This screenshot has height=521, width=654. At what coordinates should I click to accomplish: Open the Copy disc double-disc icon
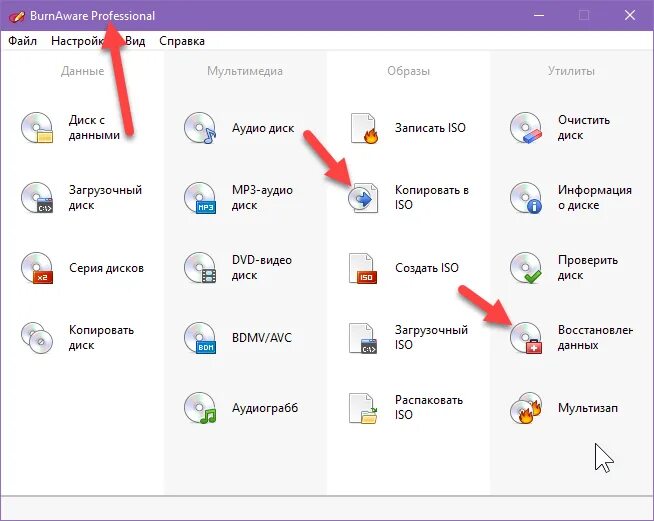pyautogui.click(x=37, y=338)
